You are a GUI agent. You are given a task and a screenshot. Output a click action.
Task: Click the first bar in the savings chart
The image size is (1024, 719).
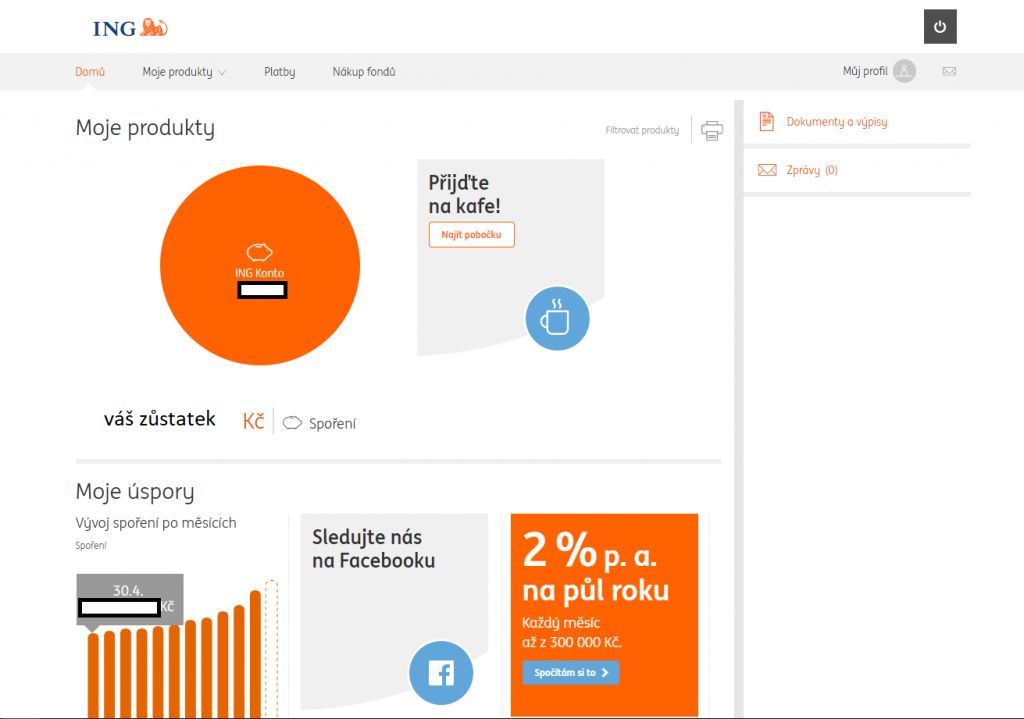tap(93, 675)
